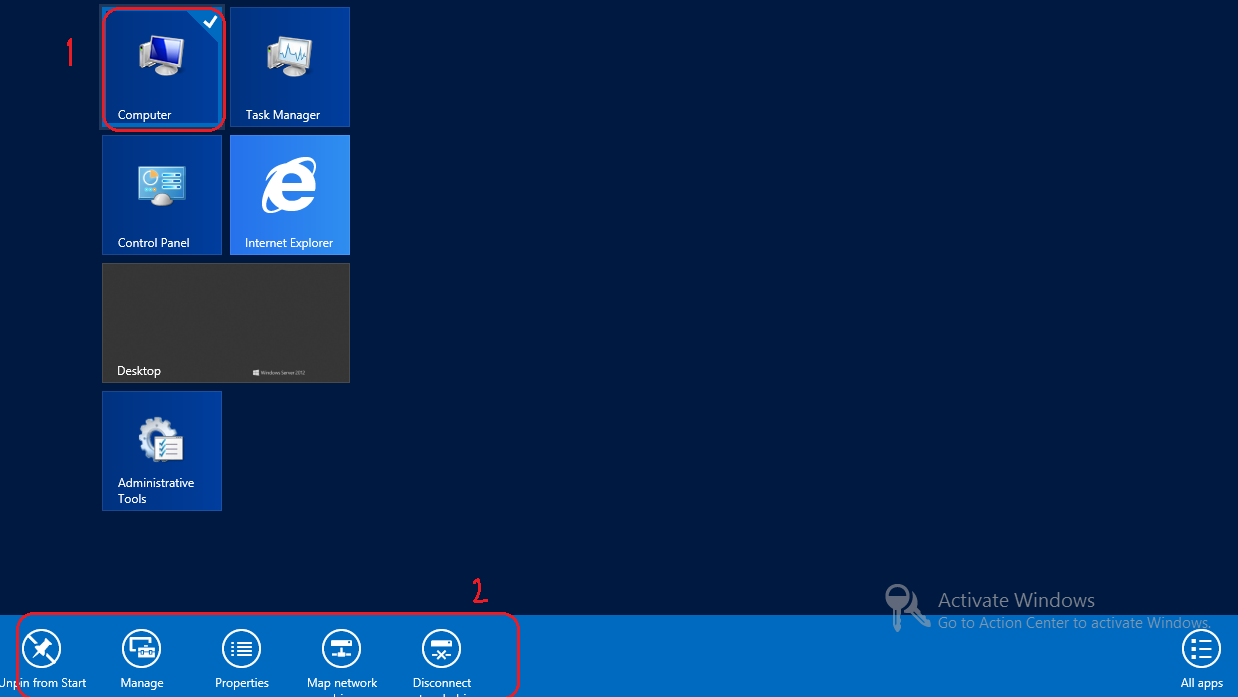Click the Disconnect network drive icon
The image size is (1238, 697).
[441, 649]
